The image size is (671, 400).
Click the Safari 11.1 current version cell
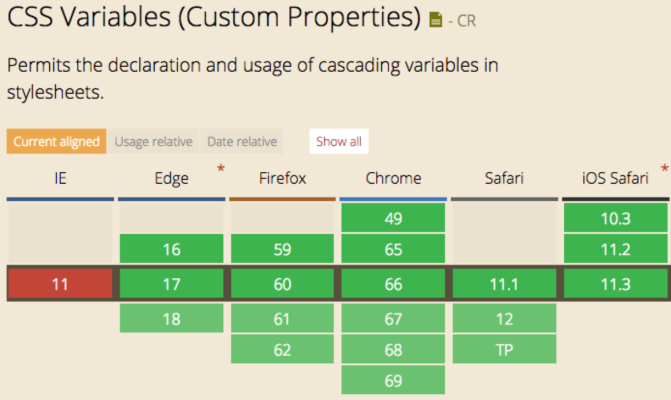pos(505,284)
